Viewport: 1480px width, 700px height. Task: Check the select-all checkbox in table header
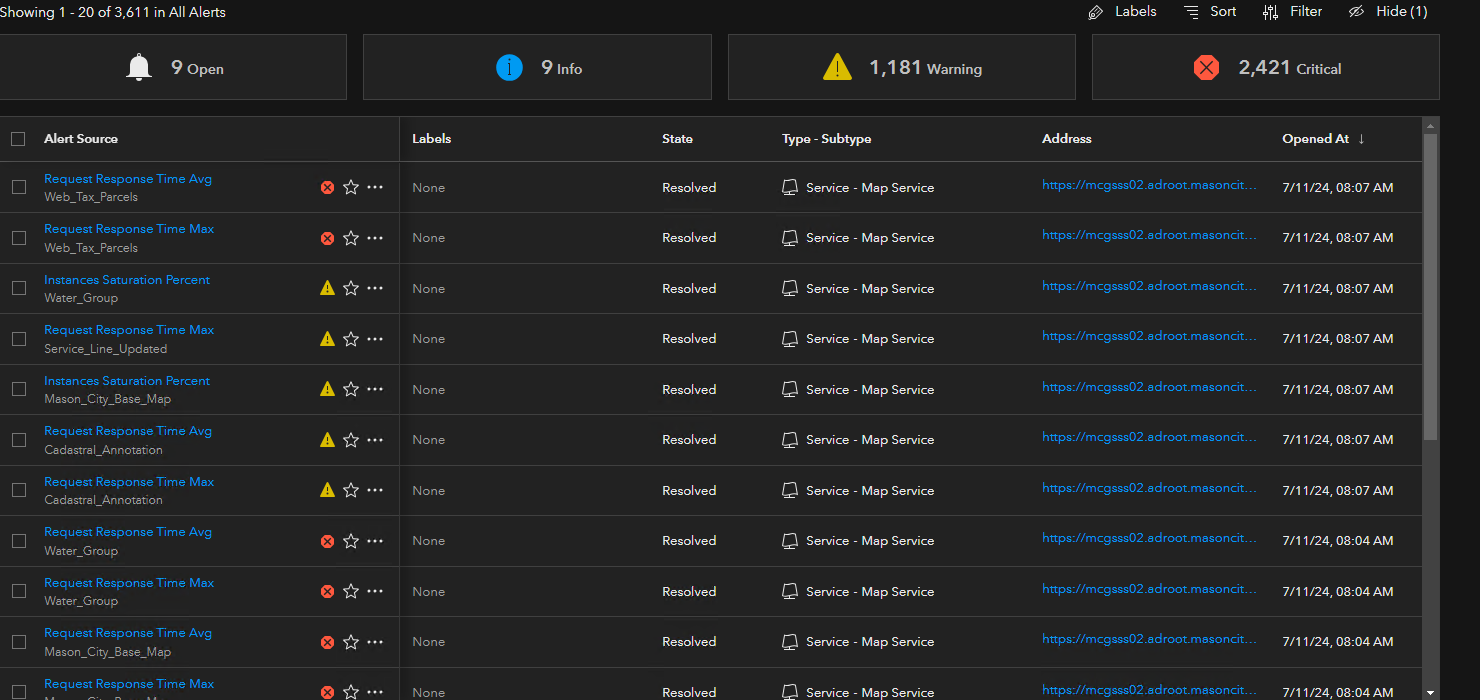click(18, 139)
